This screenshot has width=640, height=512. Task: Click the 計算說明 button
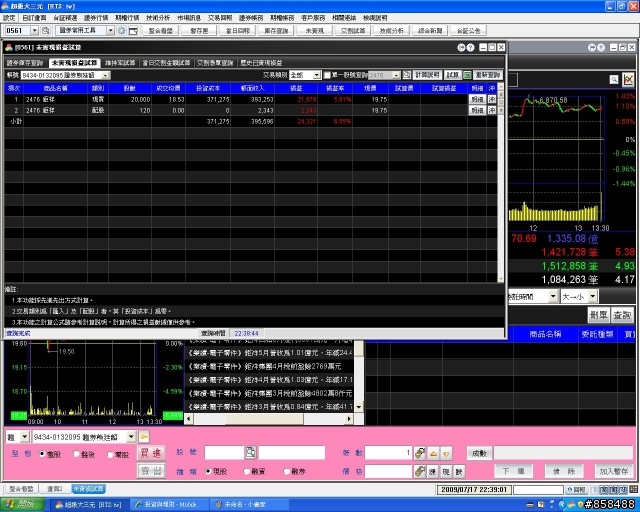point(427,75)
